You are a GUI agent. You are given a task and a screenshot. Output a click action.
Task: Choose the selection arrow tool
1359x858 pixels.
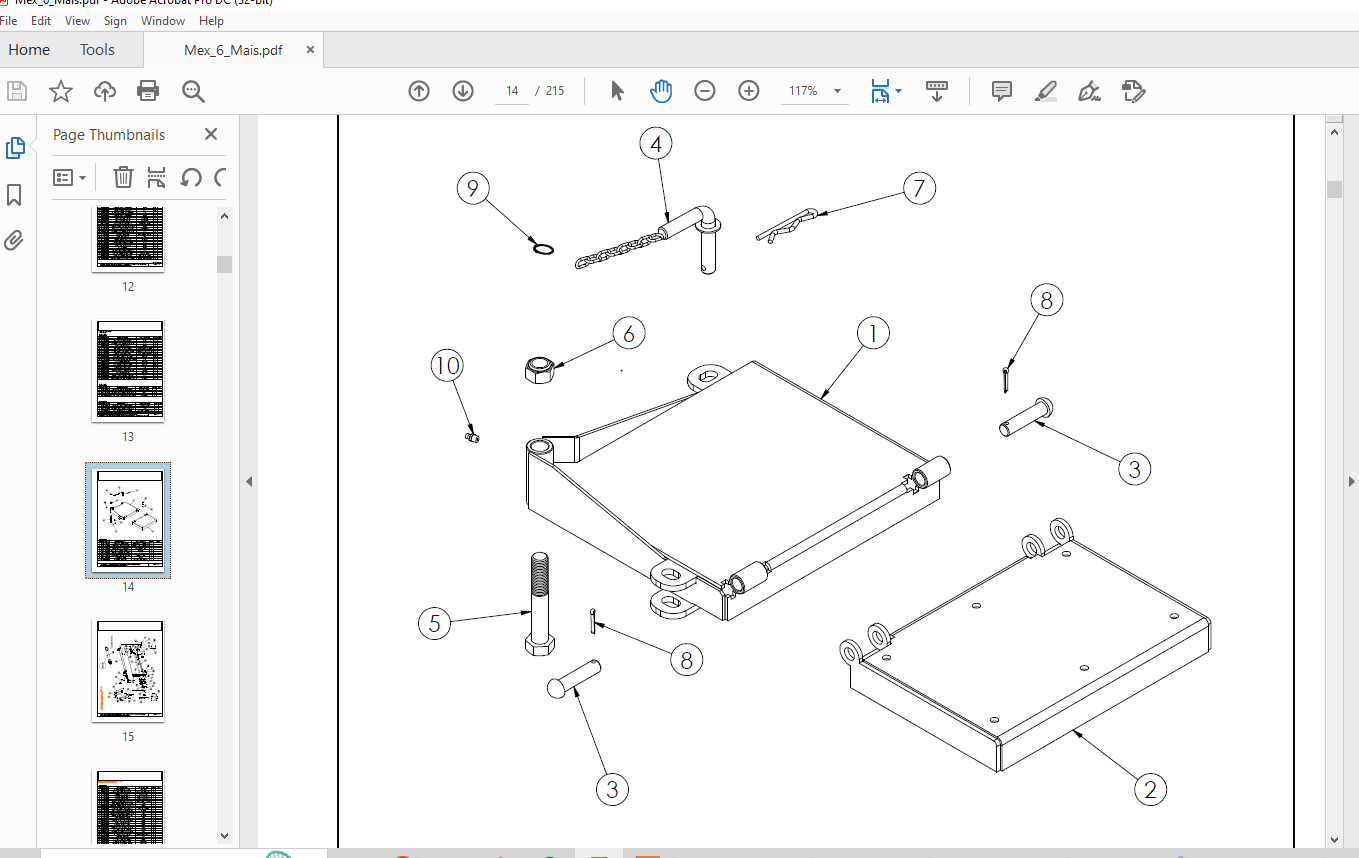[617, 91]
